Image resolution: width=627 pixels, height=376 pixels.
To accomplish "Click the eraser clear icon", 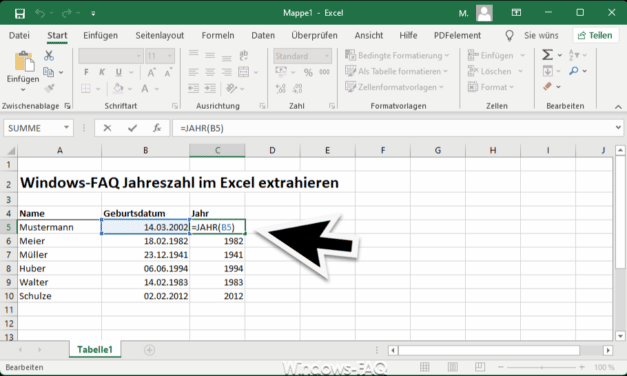I will coord(547,86).
